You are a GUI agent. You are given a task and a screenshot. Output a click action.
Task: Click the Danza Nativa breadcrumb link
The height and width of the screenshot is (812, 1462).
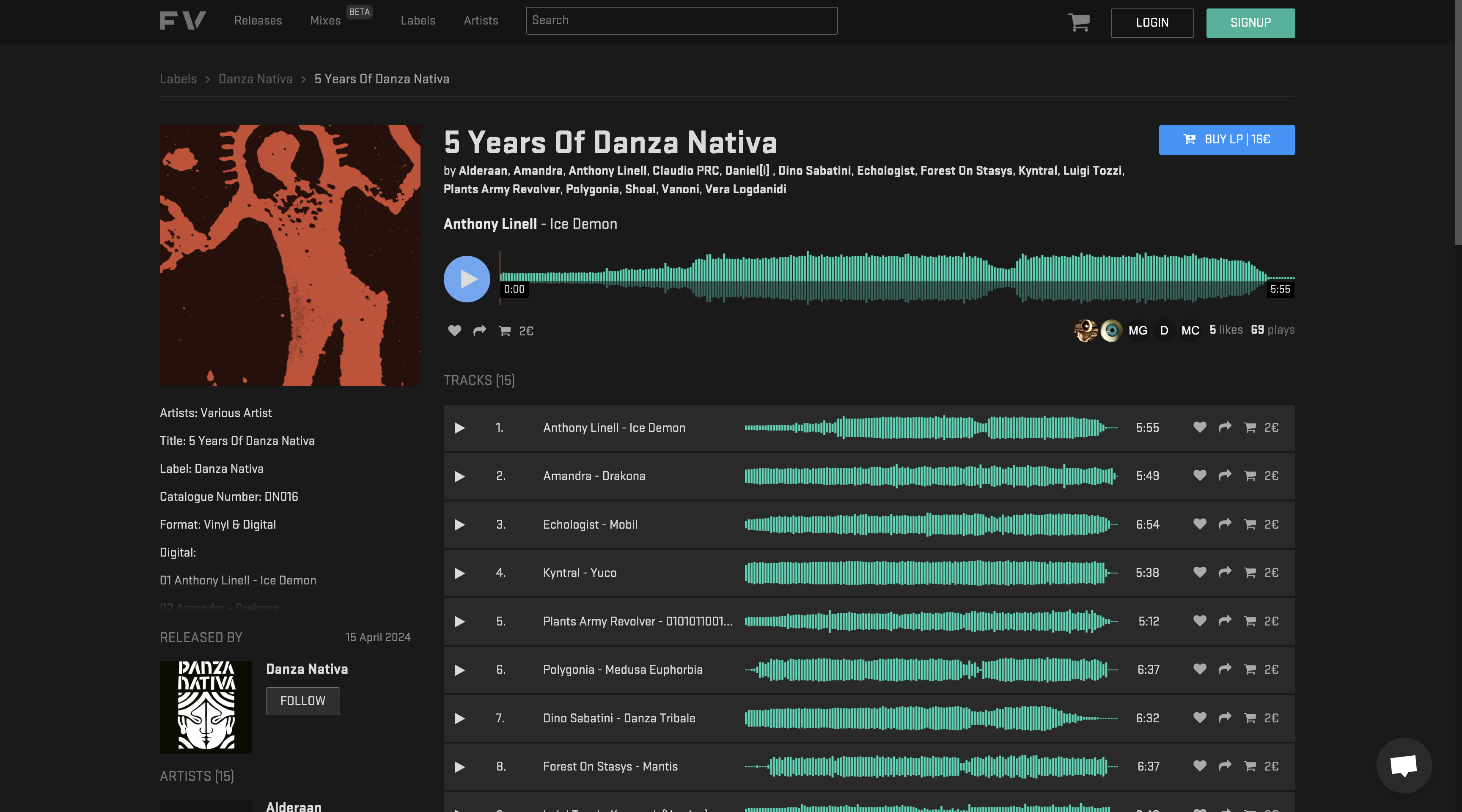(x=256, y=79)
